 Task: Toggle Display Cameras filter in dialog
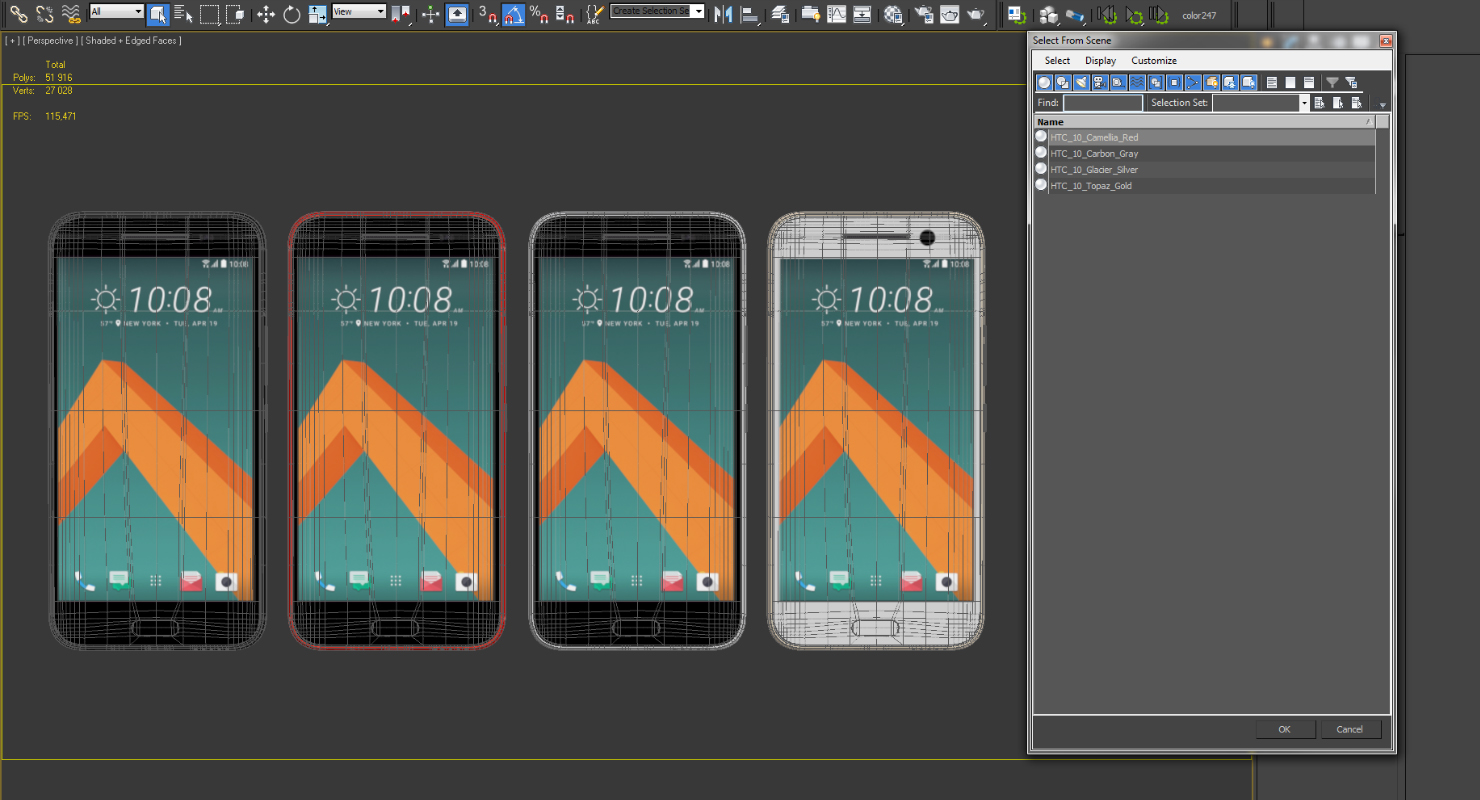pyautogui.click(x=1100, y=82)
